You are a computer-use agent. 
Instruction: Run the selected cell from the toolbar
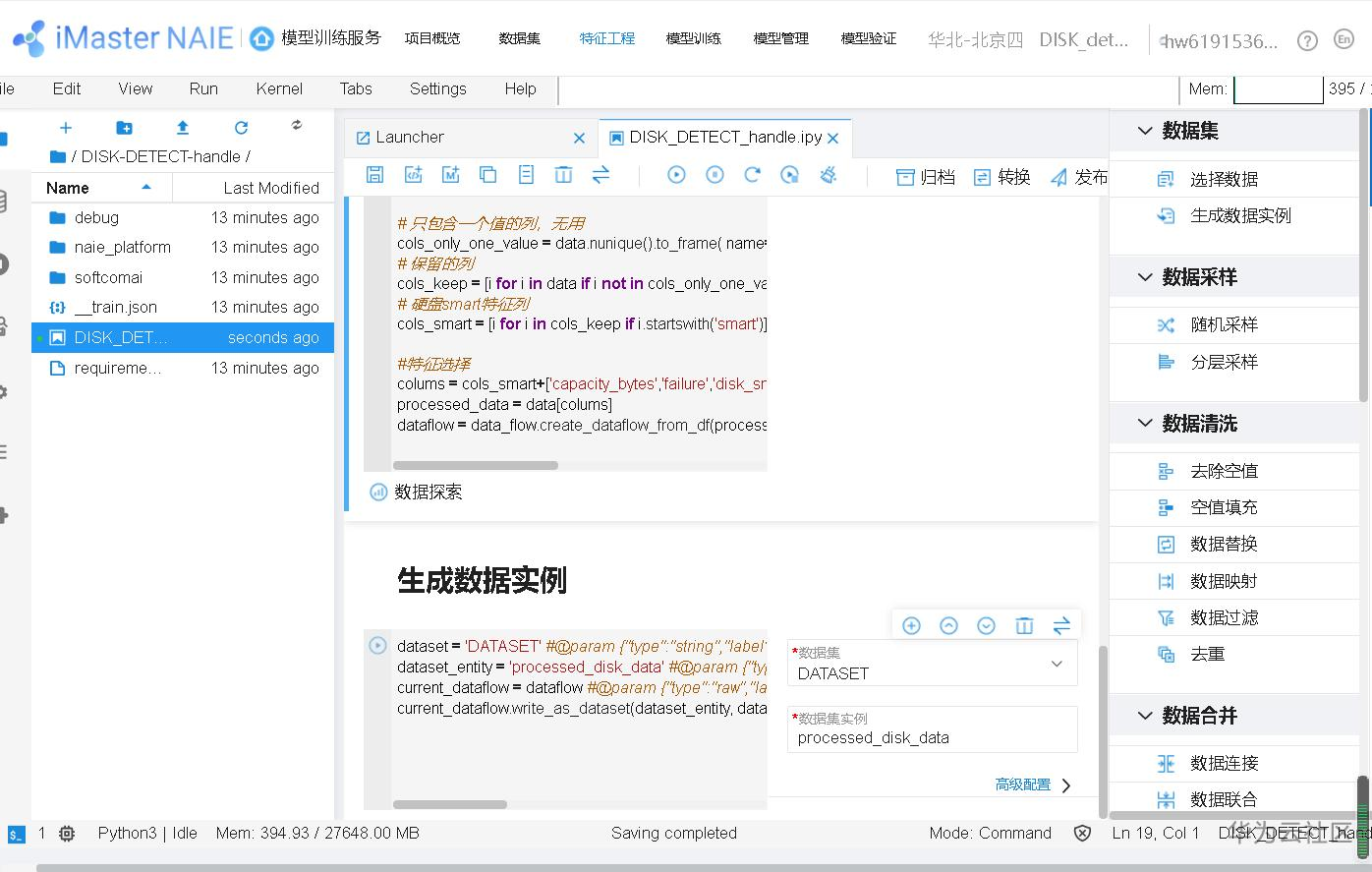tap(676, 175)
